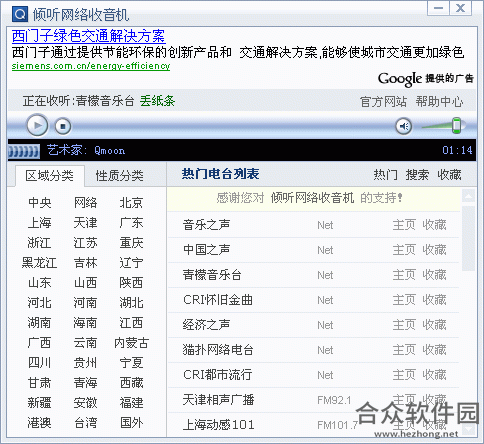Open the 西门子绿色交通解决方案 ad link
This screenshot has height=444, width=484.
click(x=89, y=36)
